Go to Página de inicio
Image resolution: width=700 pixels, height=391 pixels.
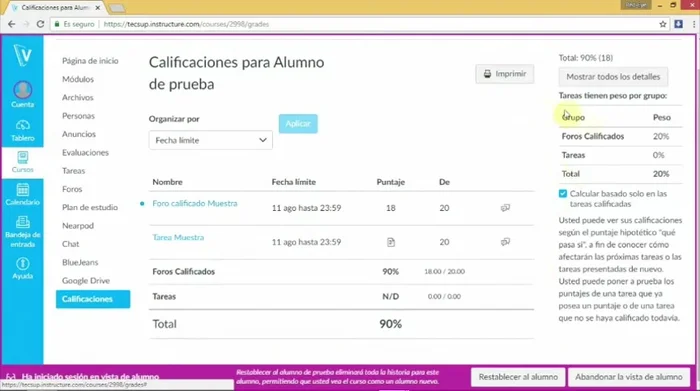click(x=90, y=61)
